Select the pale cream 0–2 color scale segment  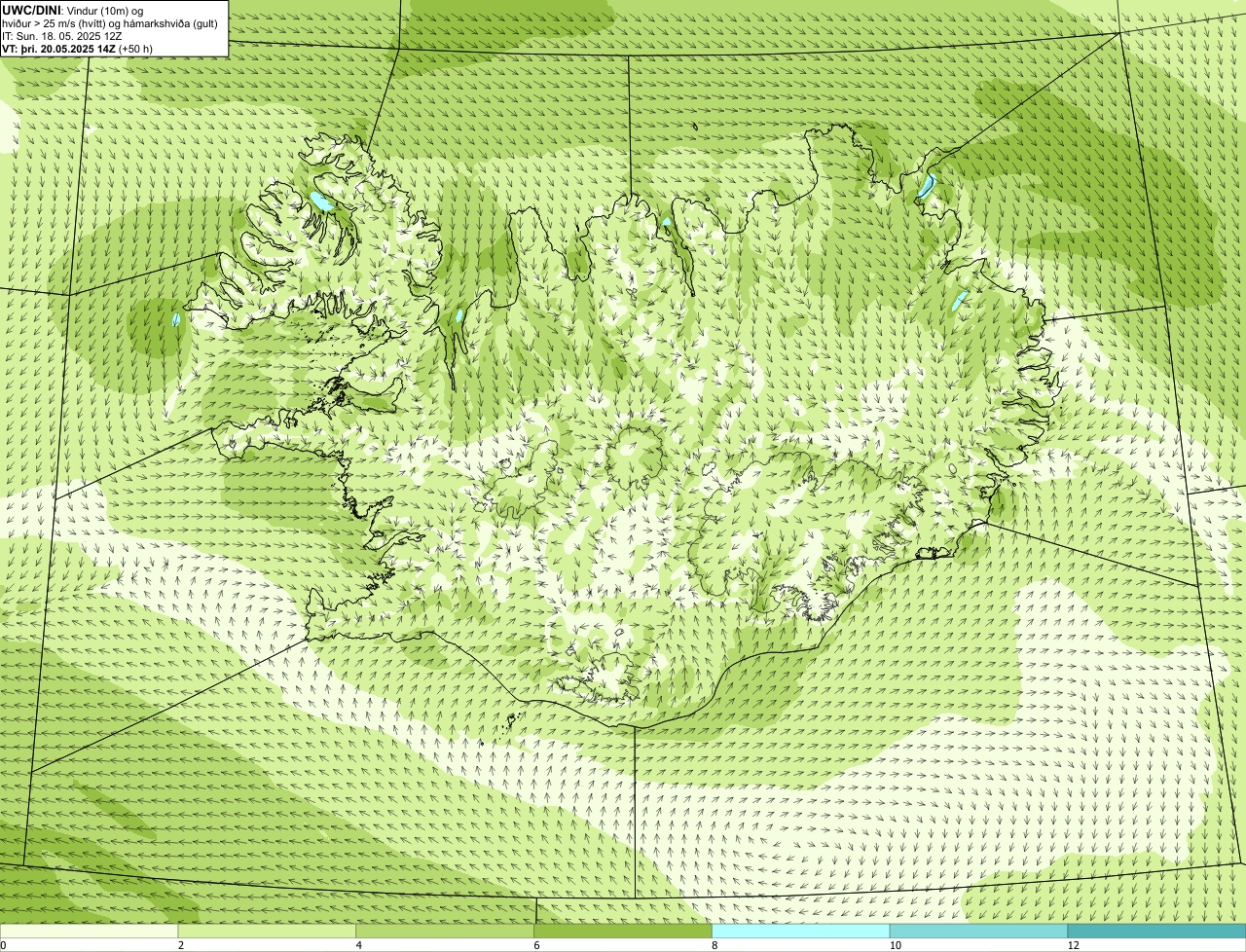tap(89, 932)
